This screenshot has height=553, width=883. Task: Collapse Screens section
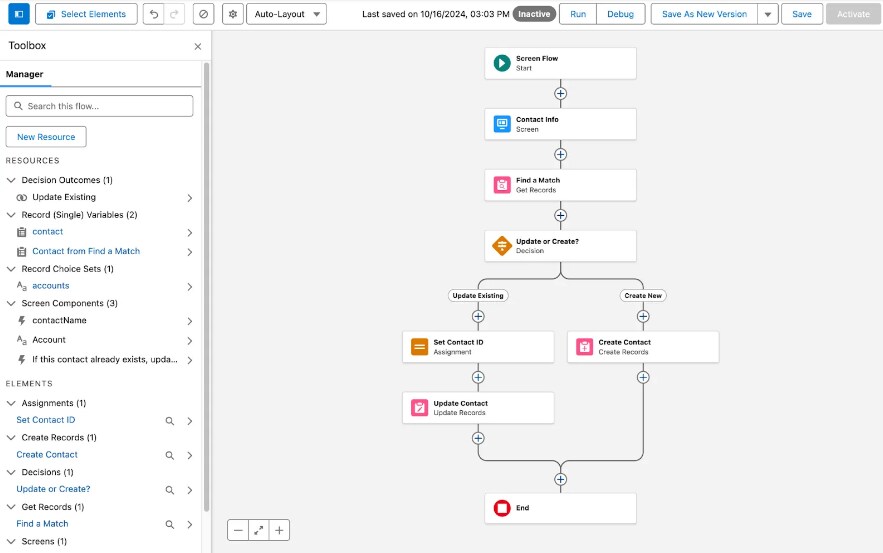[x=11, y=541]
